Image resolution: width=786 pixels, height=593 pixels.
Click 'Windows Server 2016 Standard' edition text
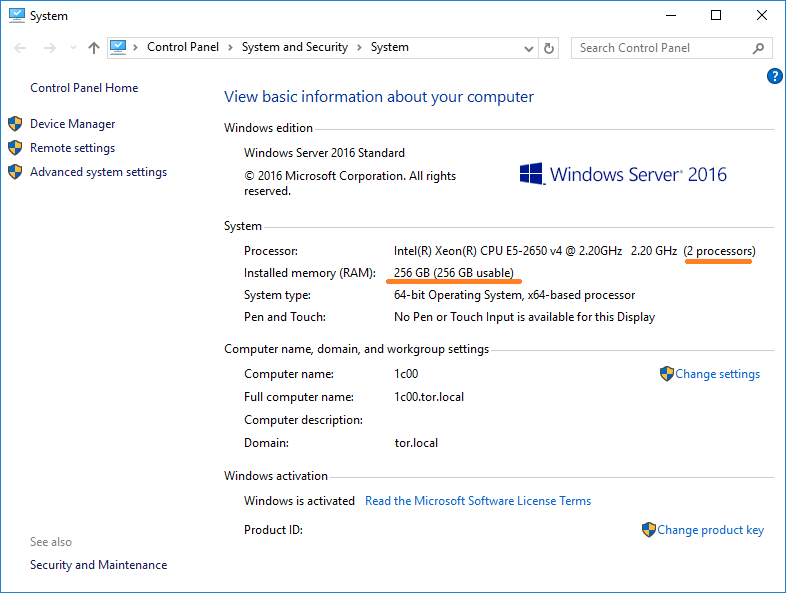pyautogui.click(x=324, y=153)
